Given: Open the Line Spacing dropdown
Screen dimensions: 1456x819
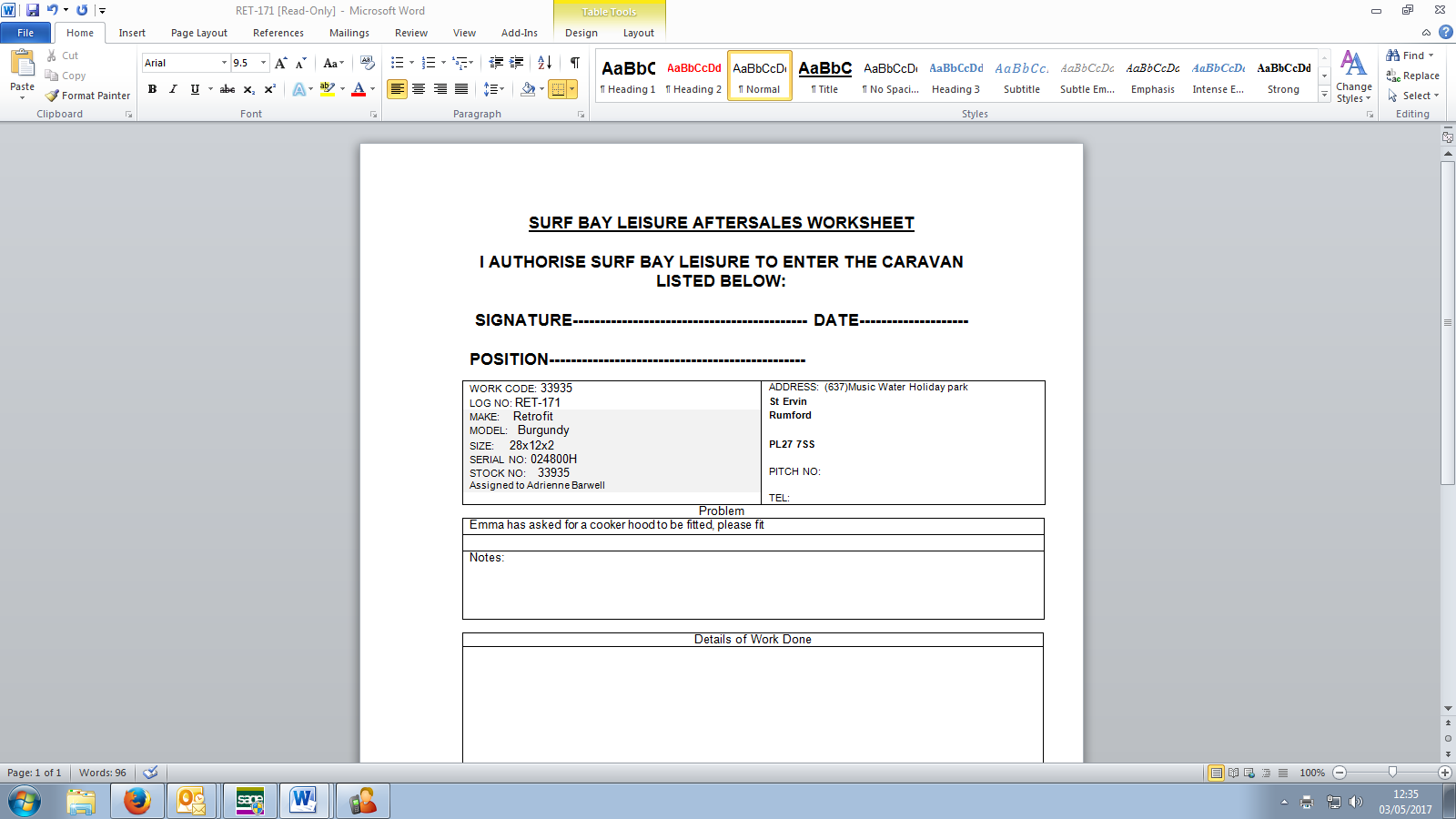Looking at the screenshot, I should click(493, 89).
